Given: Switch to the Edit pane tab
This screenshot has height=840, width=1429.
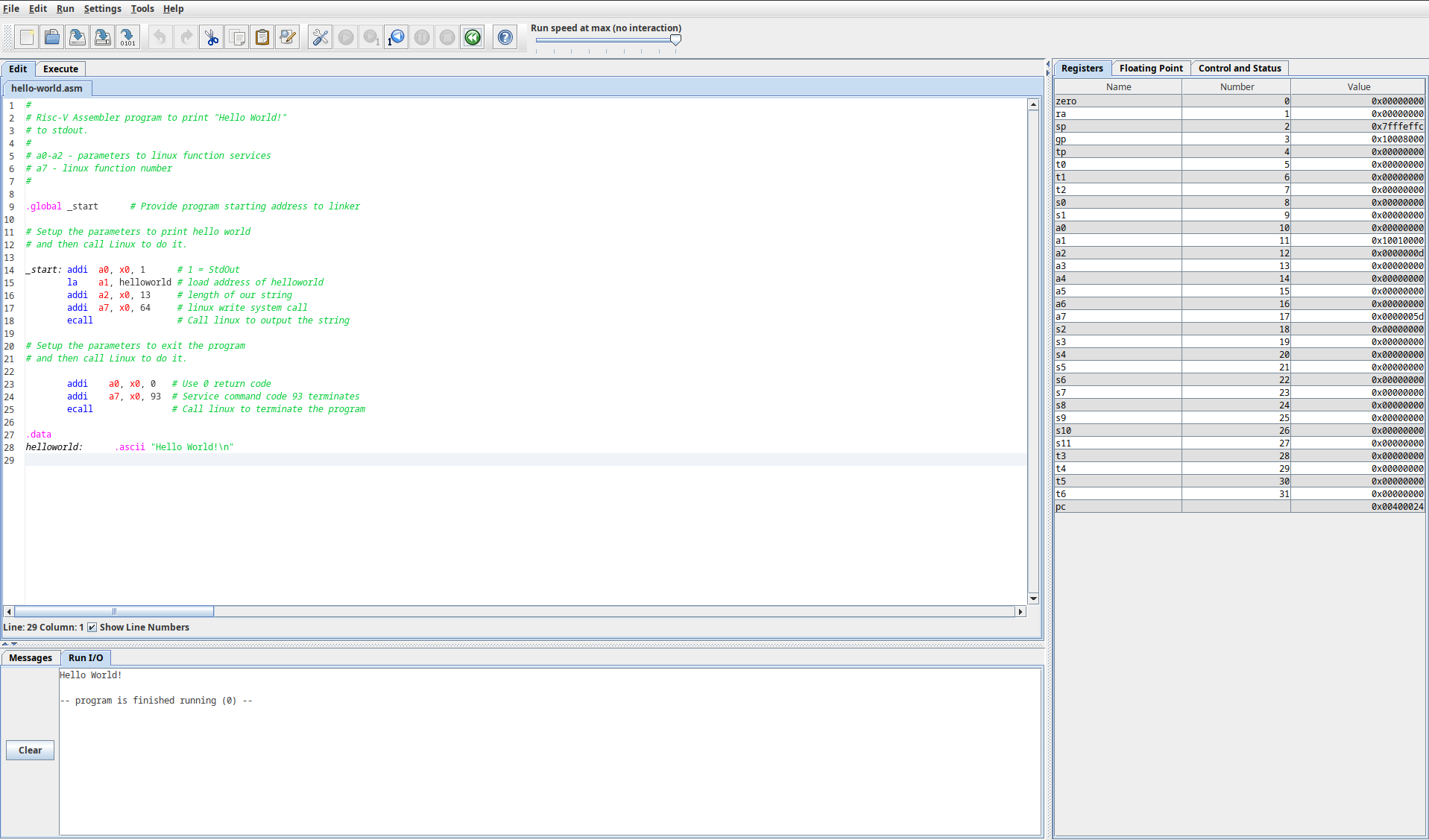Looking at the screenshot, I should pos(18,69).
